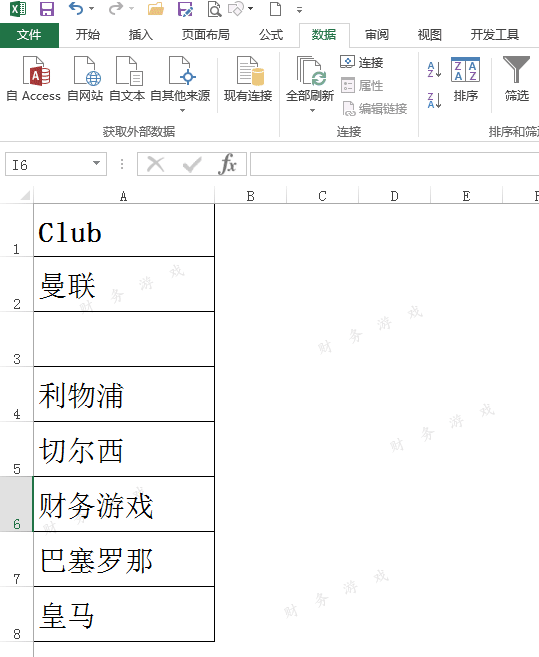Open 自其他来源 (From Other Sources) menu

click(x=180, y=84)
